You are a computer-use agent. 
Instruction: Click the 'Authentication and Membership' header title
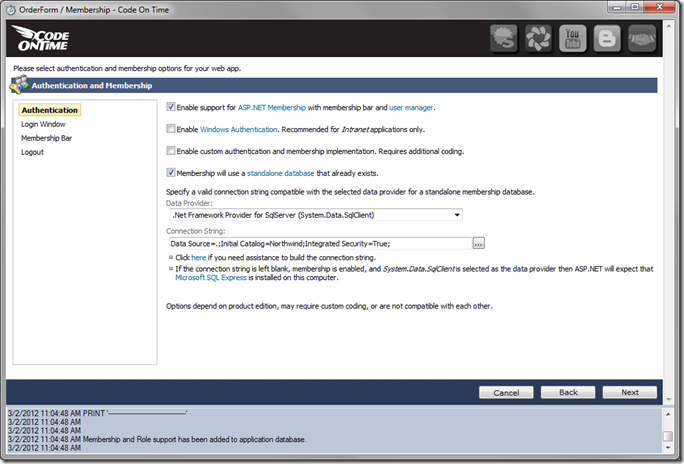[x=92, y=85]
